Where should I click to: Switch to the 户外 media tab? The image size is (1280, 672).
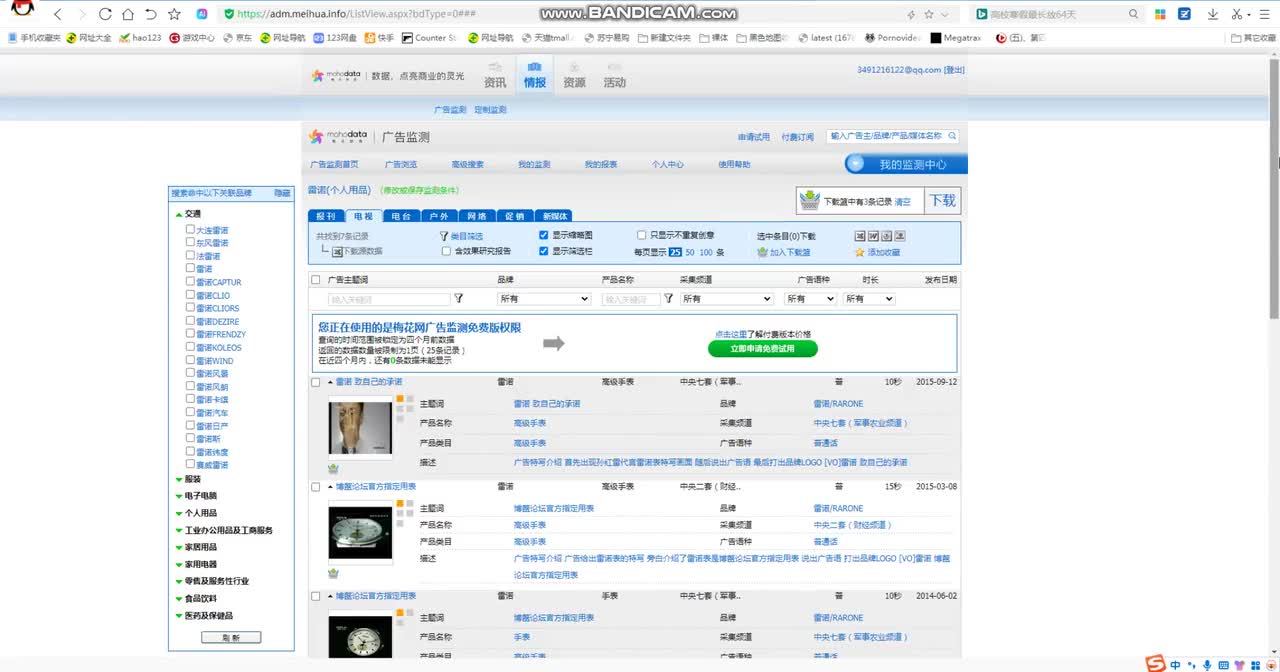coord(439,216)
